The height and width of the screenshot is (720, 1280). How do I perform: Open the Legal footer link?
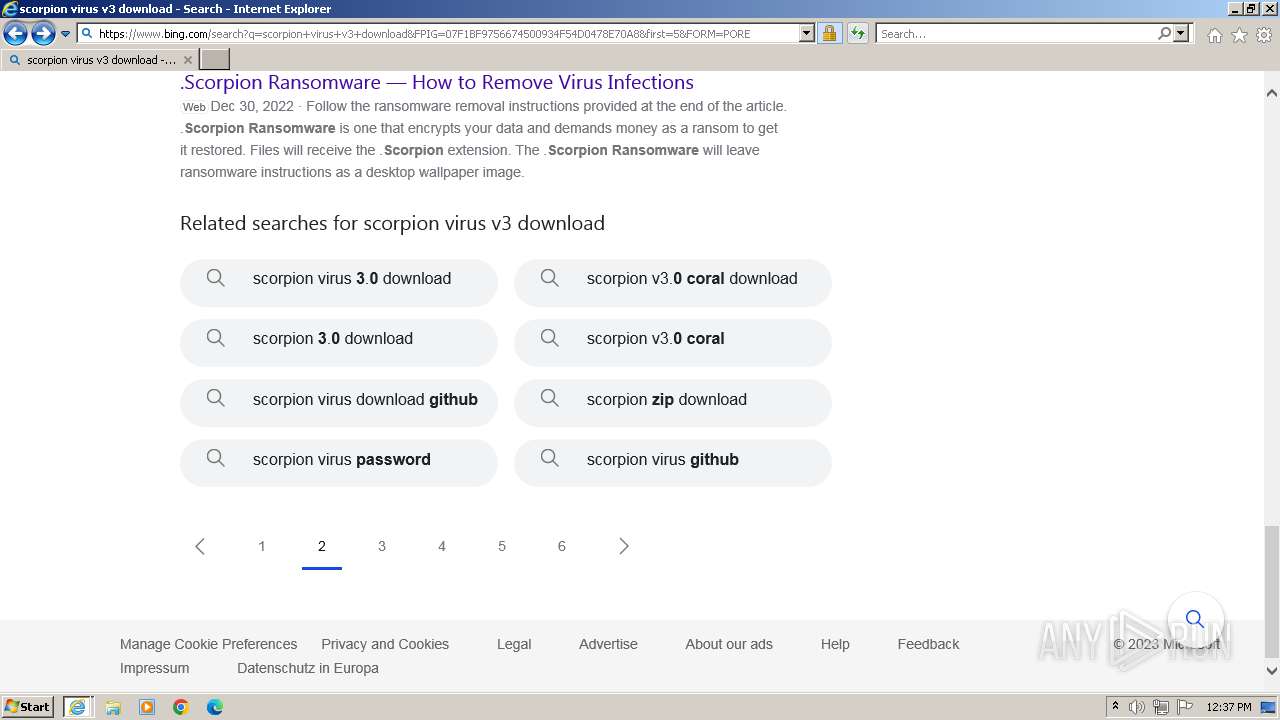click(514, 644)
